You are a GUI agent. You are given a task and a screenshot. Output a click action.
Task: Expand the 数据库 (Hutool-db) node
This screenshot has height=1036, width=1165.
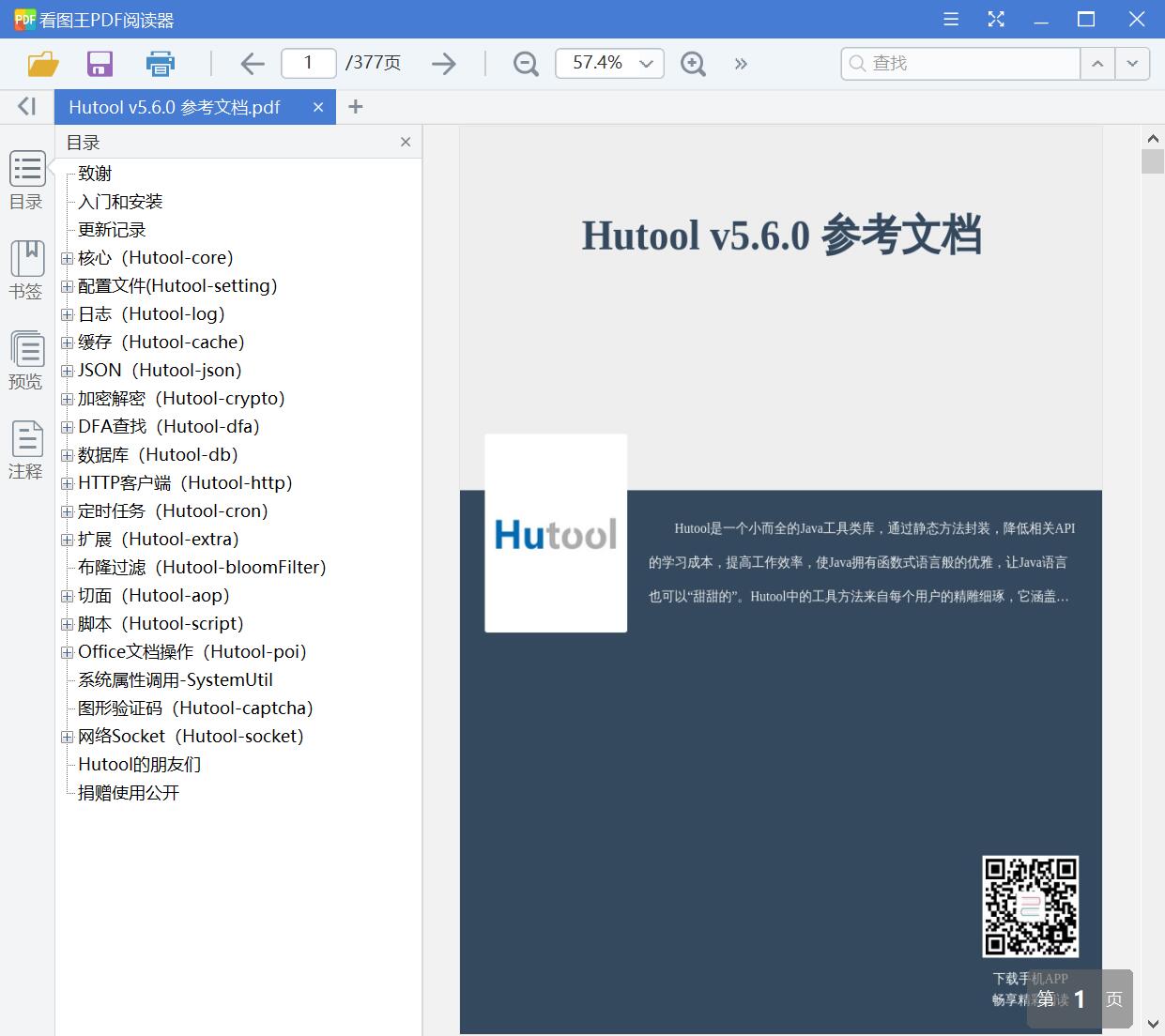pos(67,455)
